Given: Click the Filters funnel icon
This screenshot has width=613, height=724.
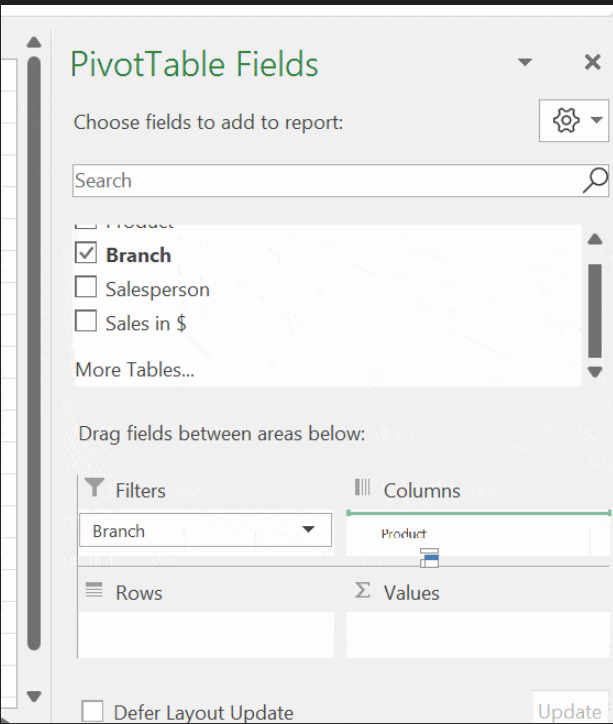Looking at the screenshot, I should (94, 488).
